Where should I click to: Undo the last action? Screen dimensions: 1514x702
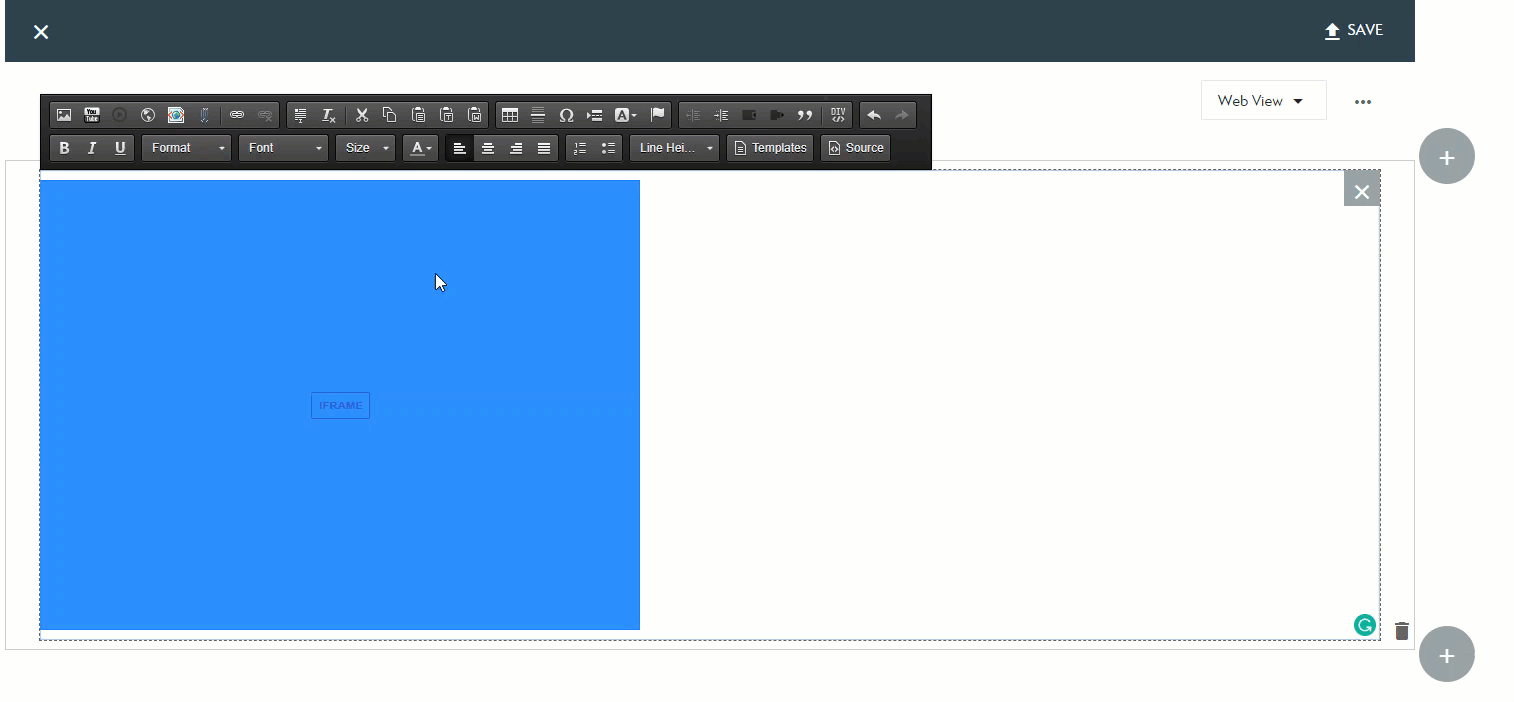click(x=874, y=115)
